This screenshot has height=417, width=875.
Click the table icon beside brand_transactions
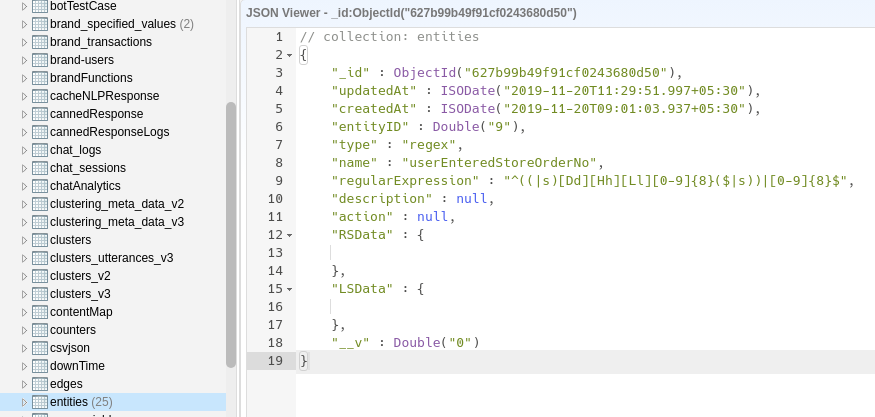point(40,42)
